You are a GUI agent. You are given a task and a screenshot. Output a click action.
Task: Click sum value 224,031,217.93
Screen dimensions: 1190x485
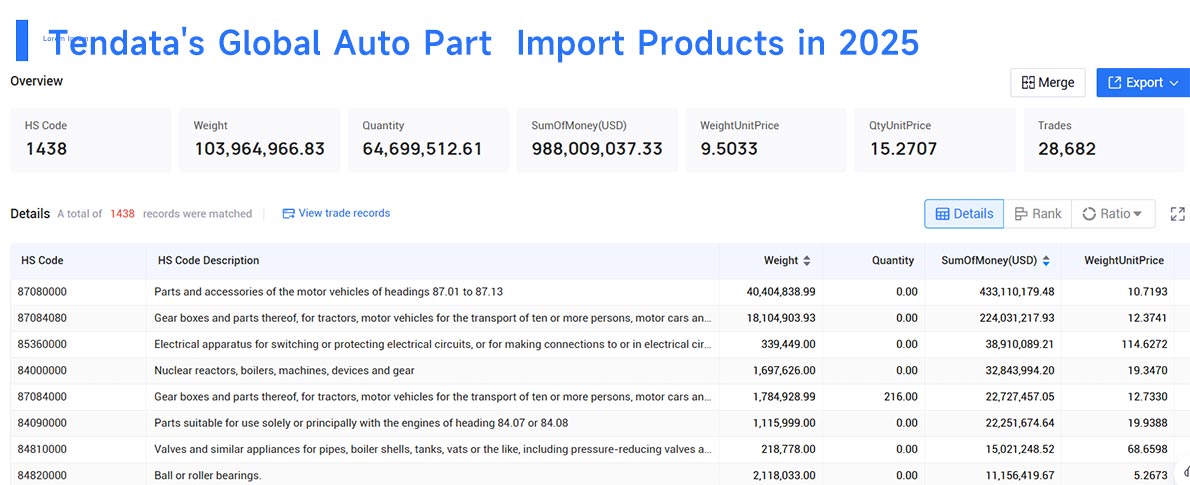coord(1016,318)
